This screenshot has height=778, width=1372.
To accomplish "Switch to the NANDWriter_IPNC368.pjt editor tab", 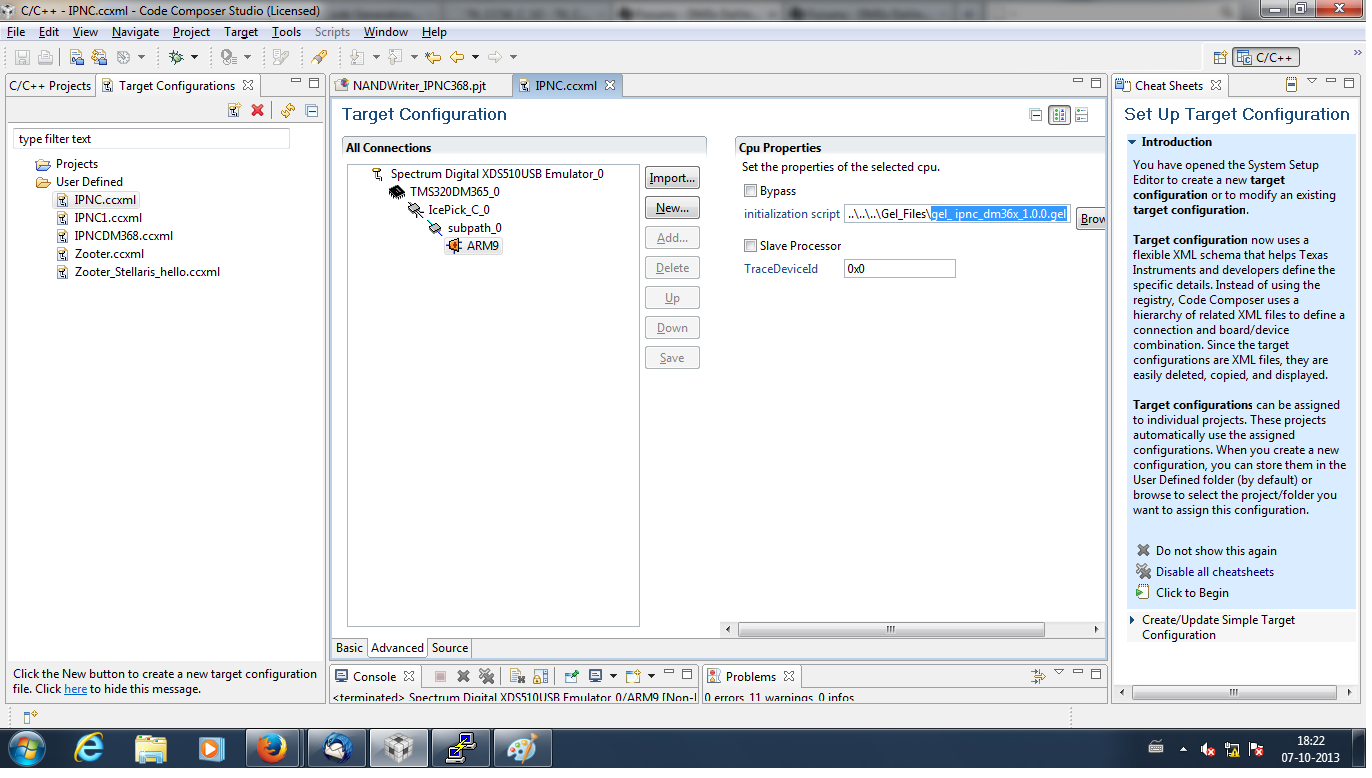I will [419, 86].
